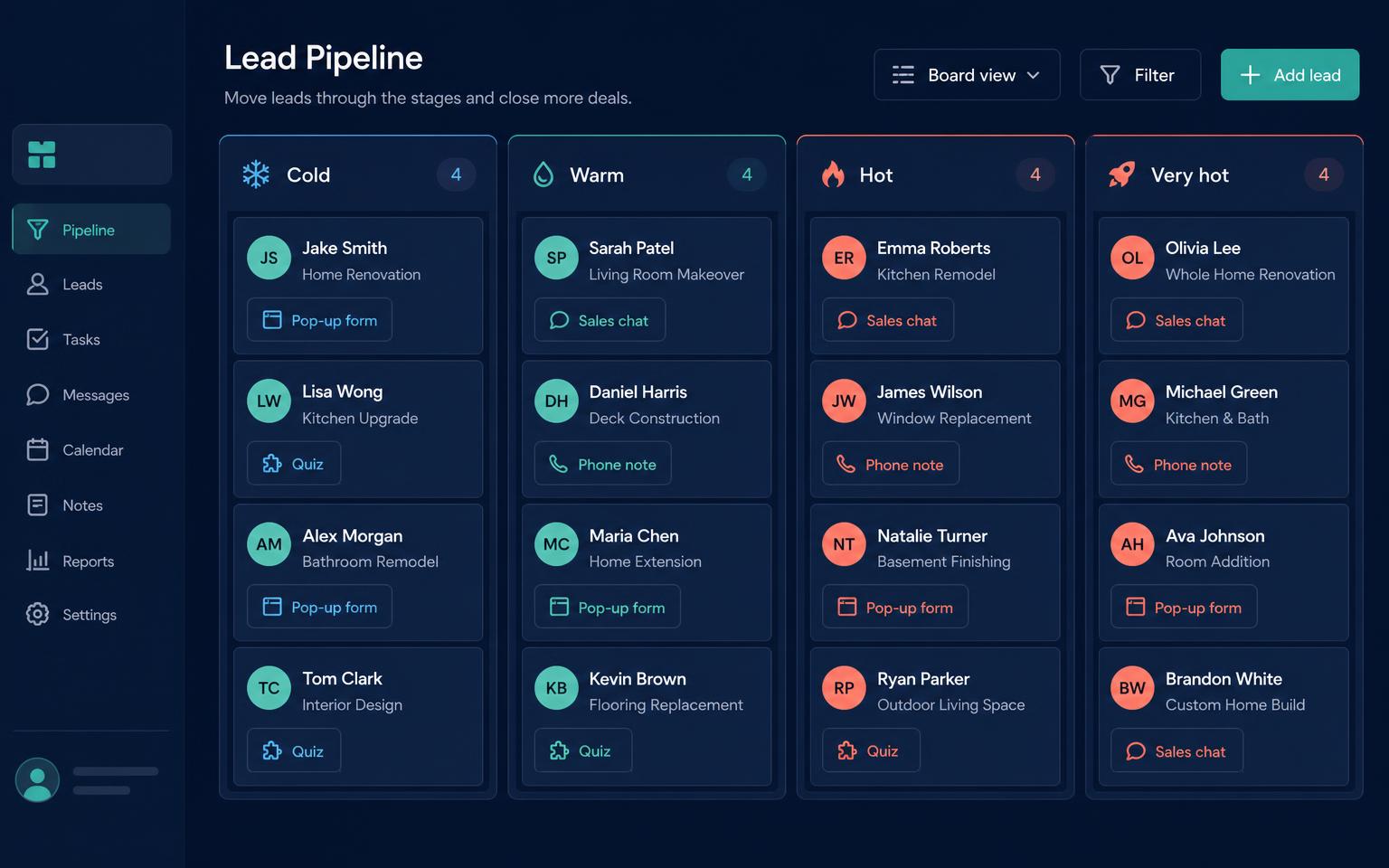Click the Notes icon in sidebar
The width and height of the screenshot is (1389, 868).
click(x=37, y=505)
